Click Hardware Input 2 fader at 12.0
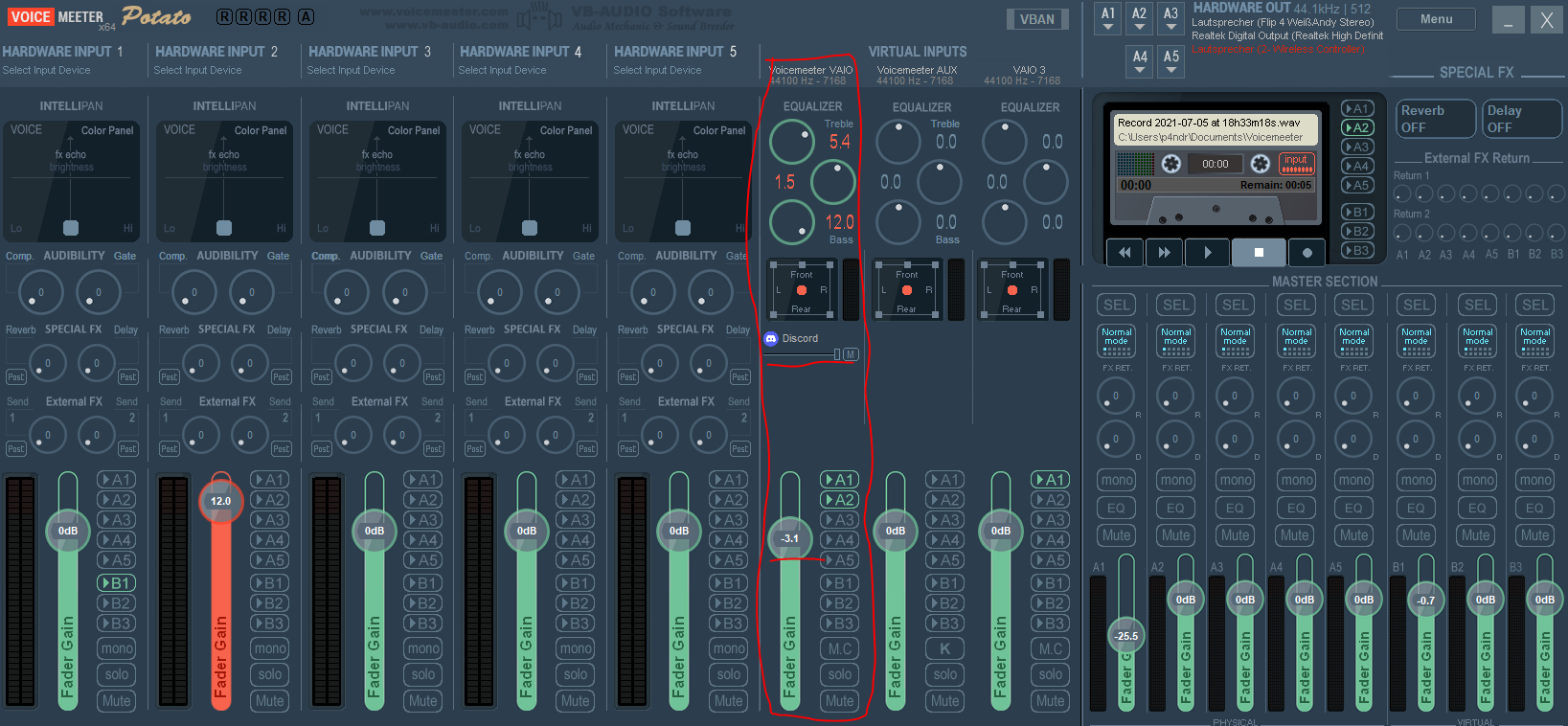This screenshot has height=726, width=1568. tap(220, 501)
